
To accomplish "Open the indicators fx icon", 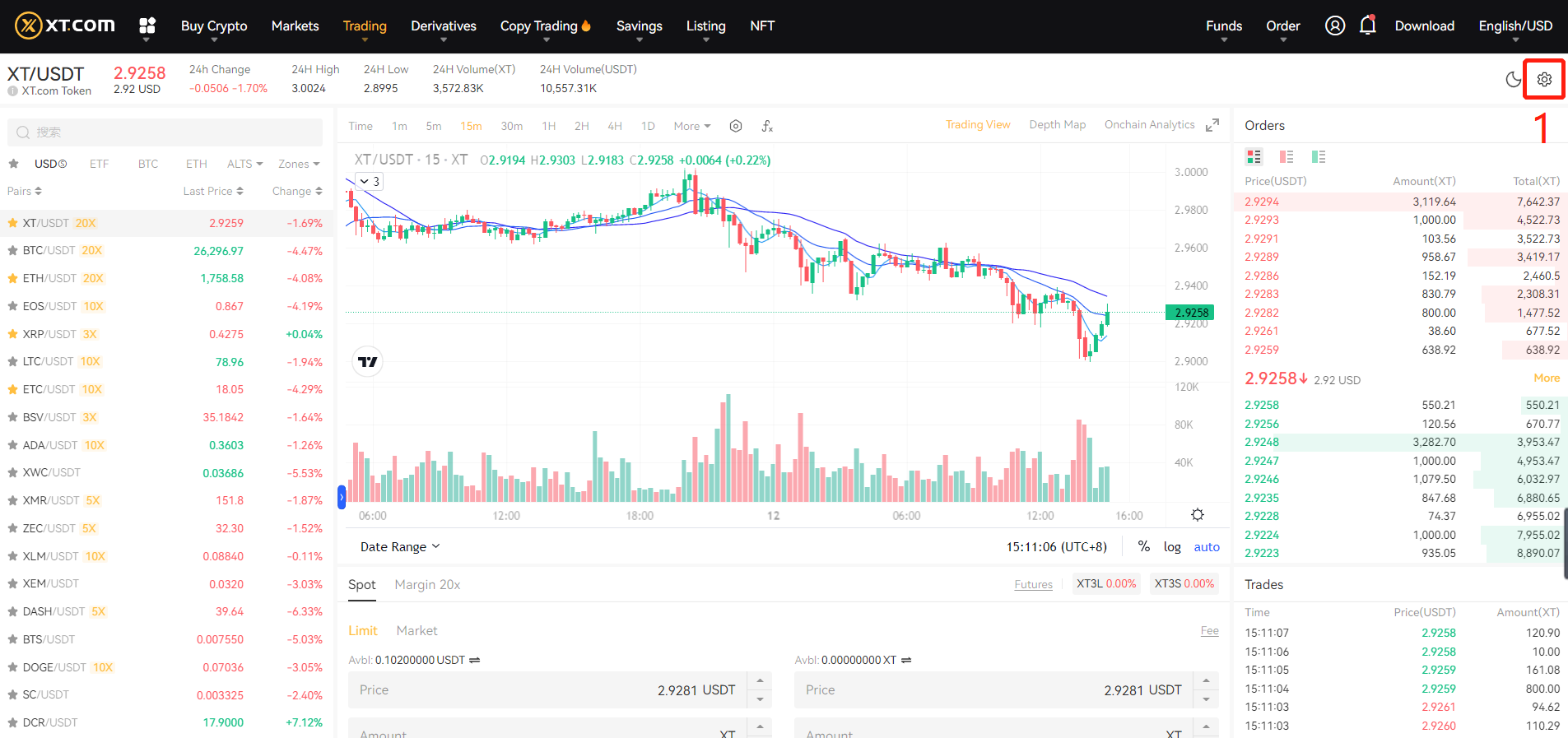I will click(767, 126).
